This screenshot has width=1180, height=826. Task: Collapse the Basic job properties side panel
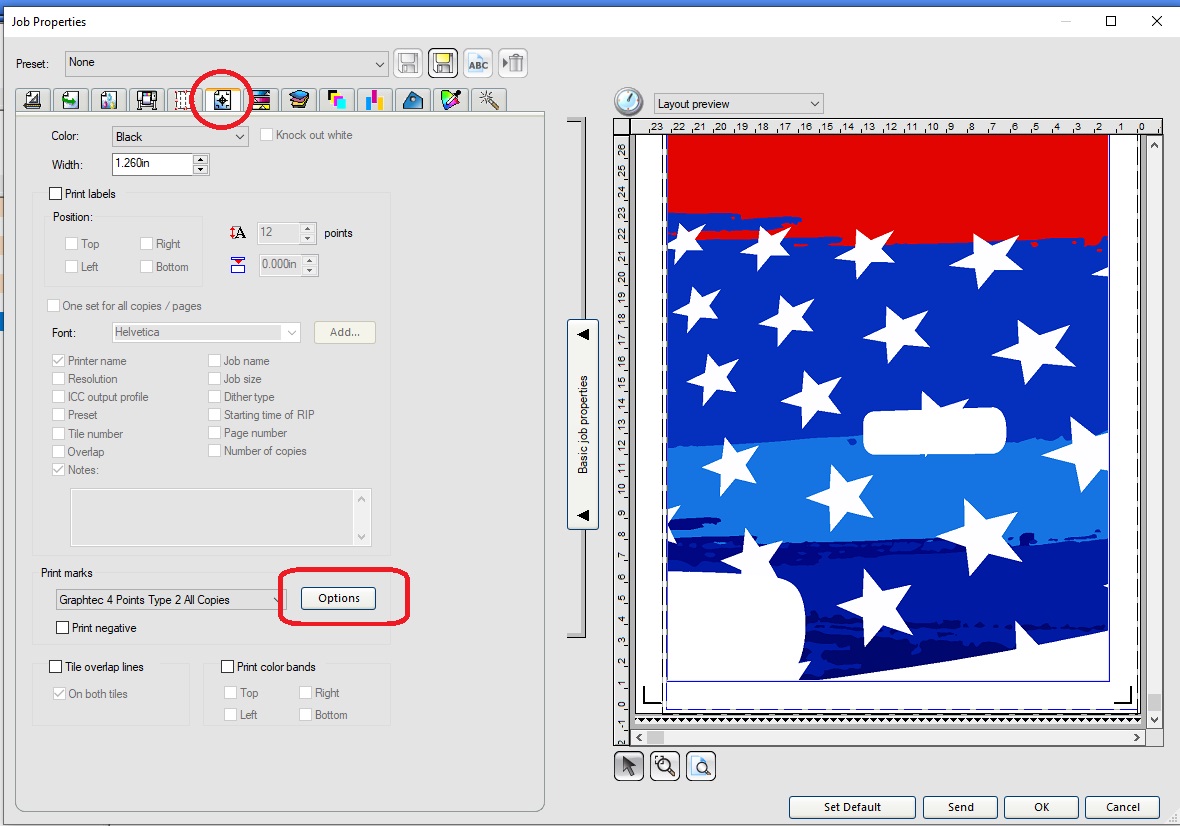[582, 424]
